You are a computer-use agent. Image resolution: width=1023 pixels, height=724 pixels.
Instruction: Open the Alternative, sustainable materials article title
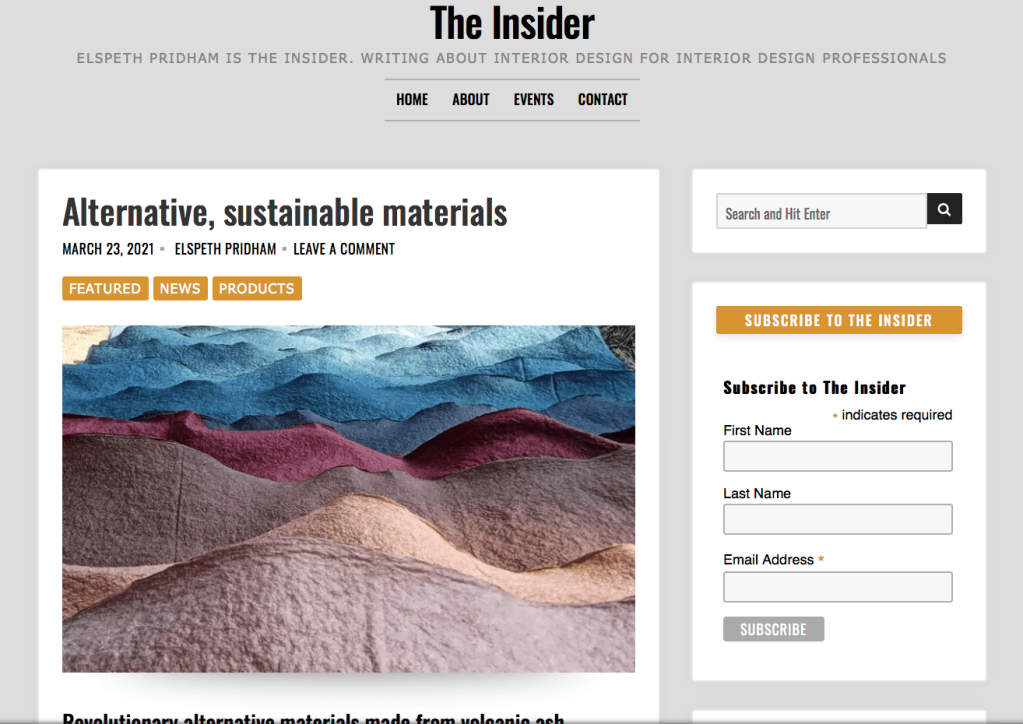pyautogui.click(x=284, y=213)
